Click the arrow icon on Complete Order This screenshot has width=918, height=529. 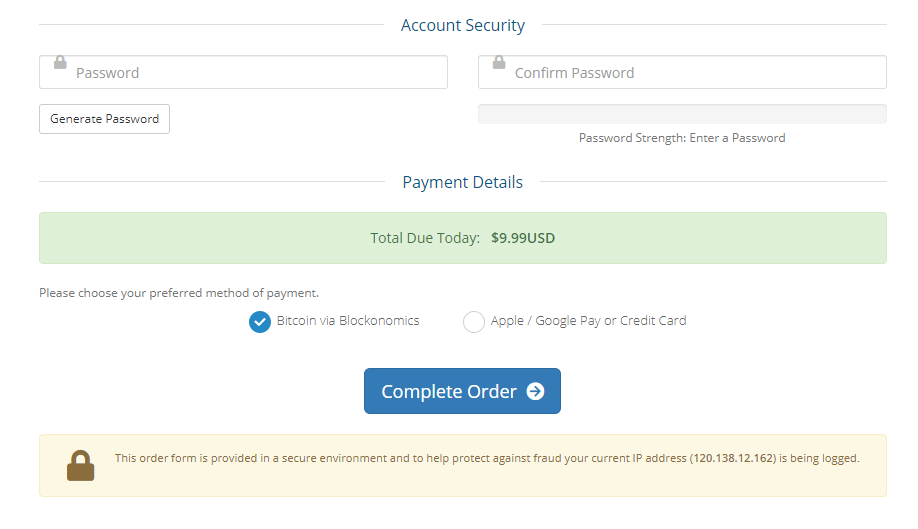[536, 391]
